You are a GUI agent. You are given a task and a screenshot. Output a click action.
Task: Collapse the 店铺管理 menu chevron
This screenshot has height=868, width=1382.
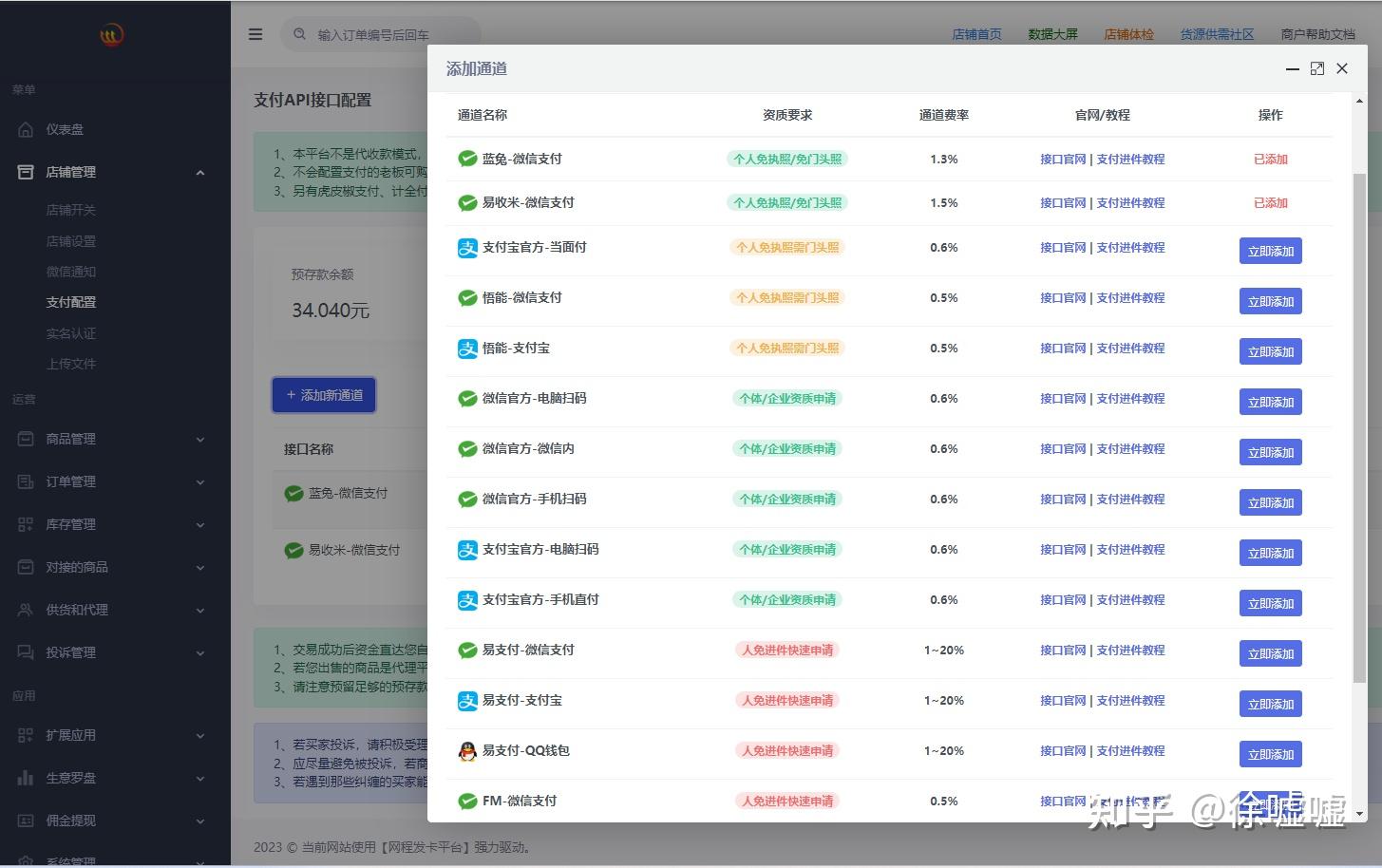click(200, 172)
